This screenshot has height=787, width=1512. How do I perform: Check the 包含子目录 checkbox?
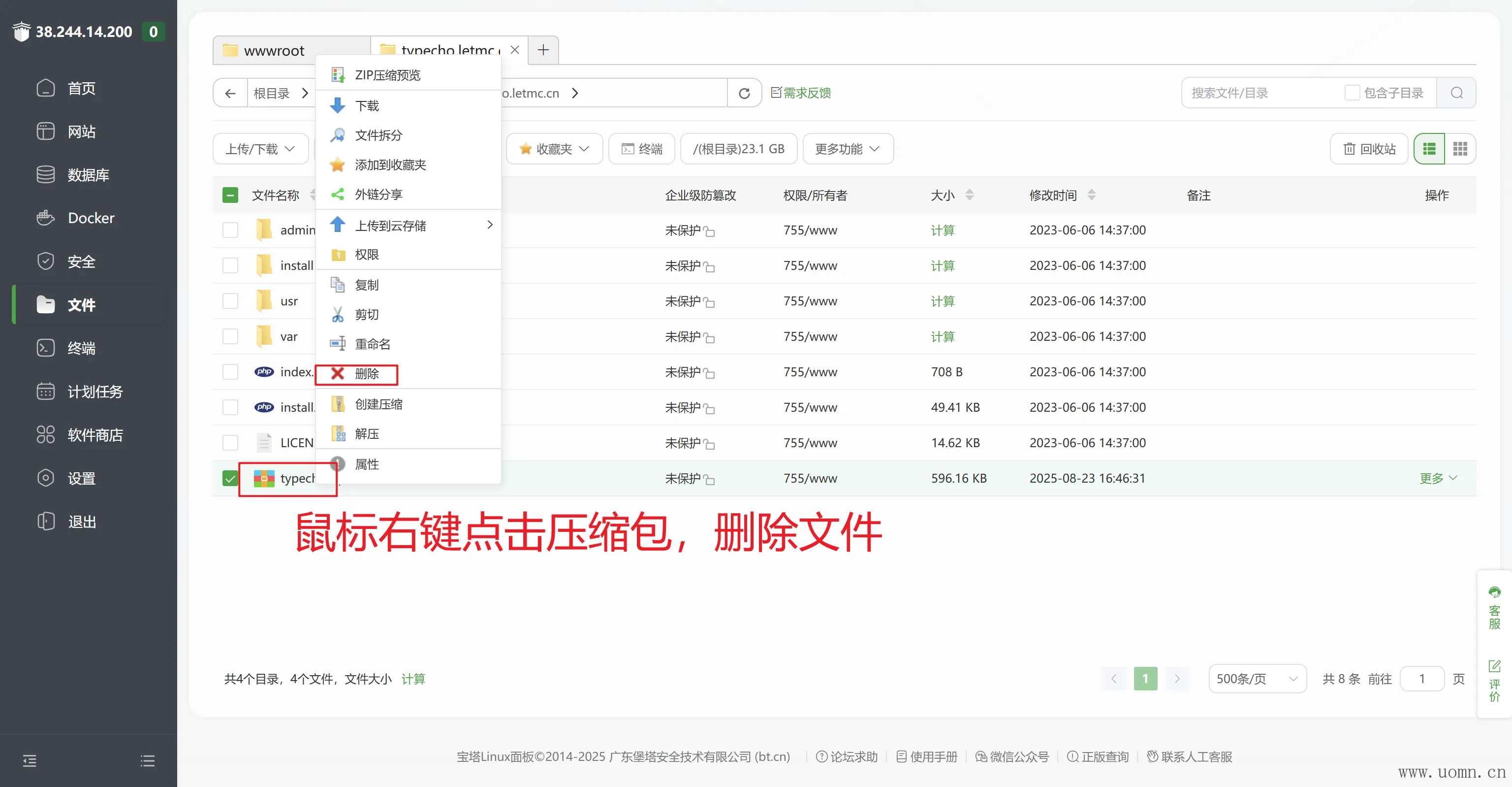(1352, 93)
